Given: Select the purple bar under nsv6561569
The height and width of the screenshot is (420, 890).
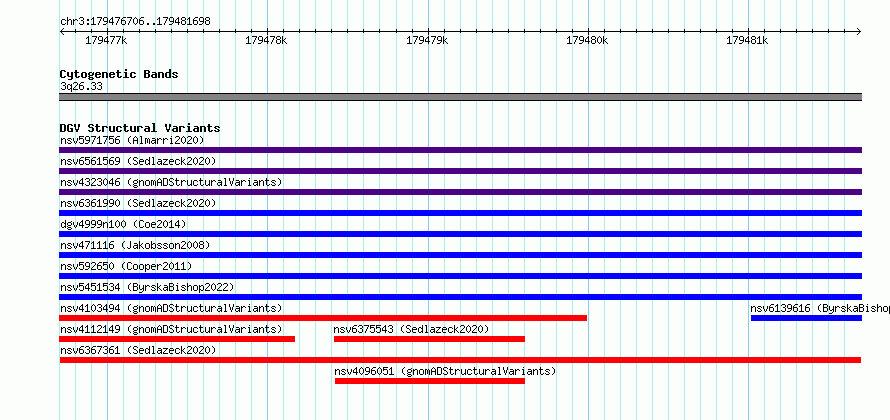Looking at the screenshot, I should click(460, 171).
